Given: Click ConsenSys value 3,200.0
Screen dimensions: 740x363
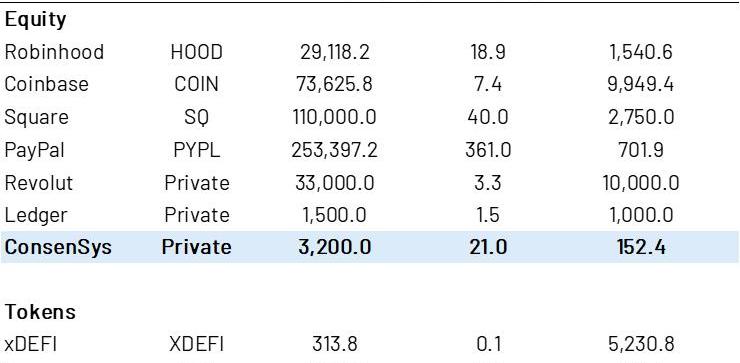Looking at the screenshot, I should tap(334, 247).
